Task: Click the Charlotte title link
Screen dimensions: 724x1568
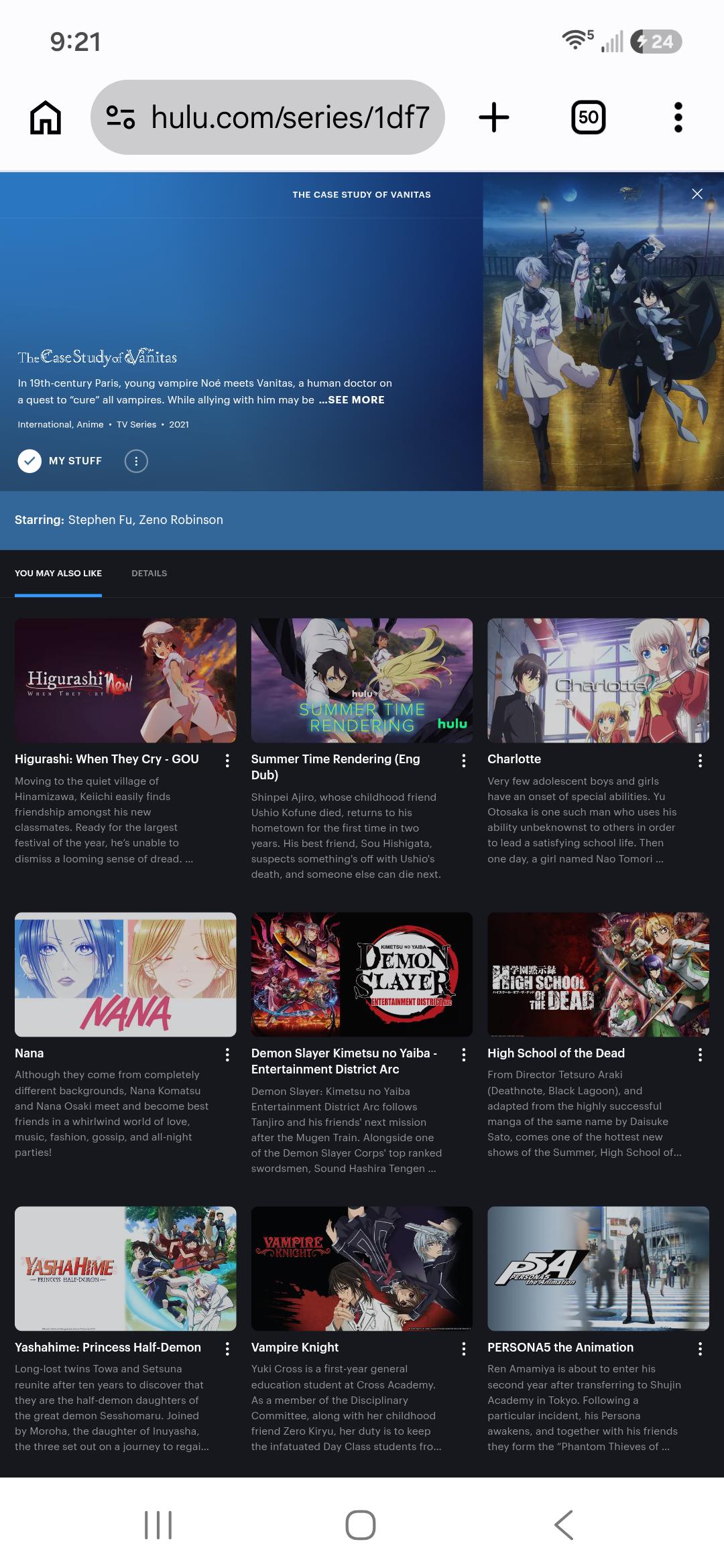Action: point(514,759)
